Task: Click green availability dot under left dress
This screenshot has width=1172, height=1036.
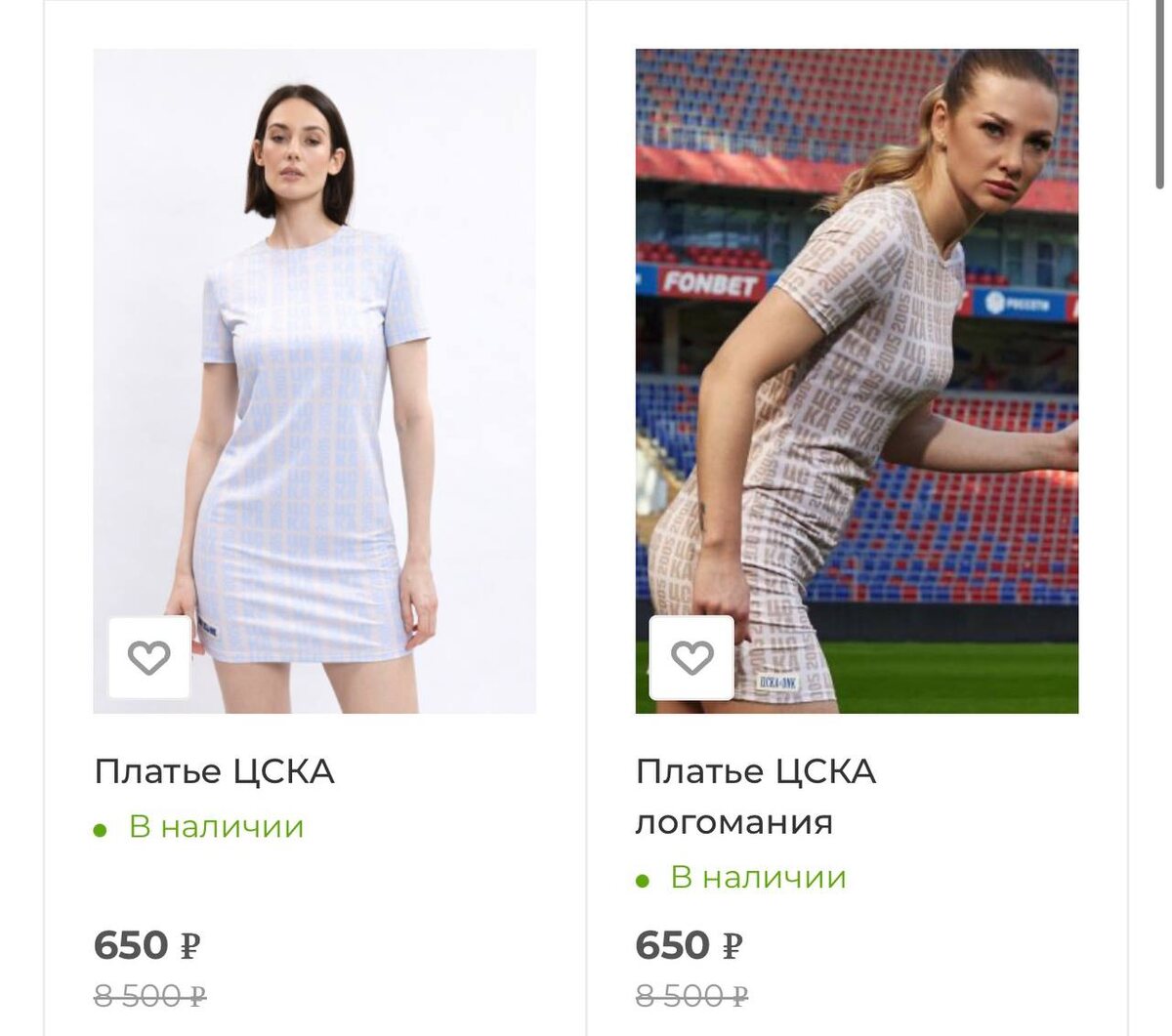Action: point(100,830)
